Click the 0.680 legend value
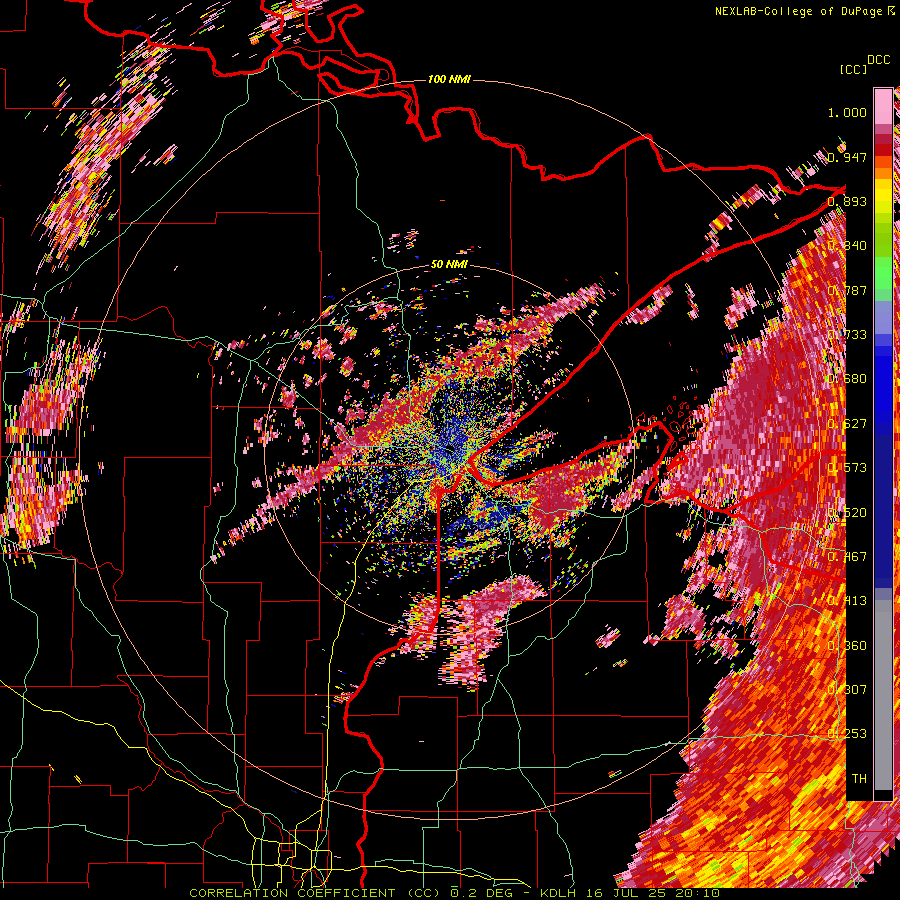 click(847, 379)
